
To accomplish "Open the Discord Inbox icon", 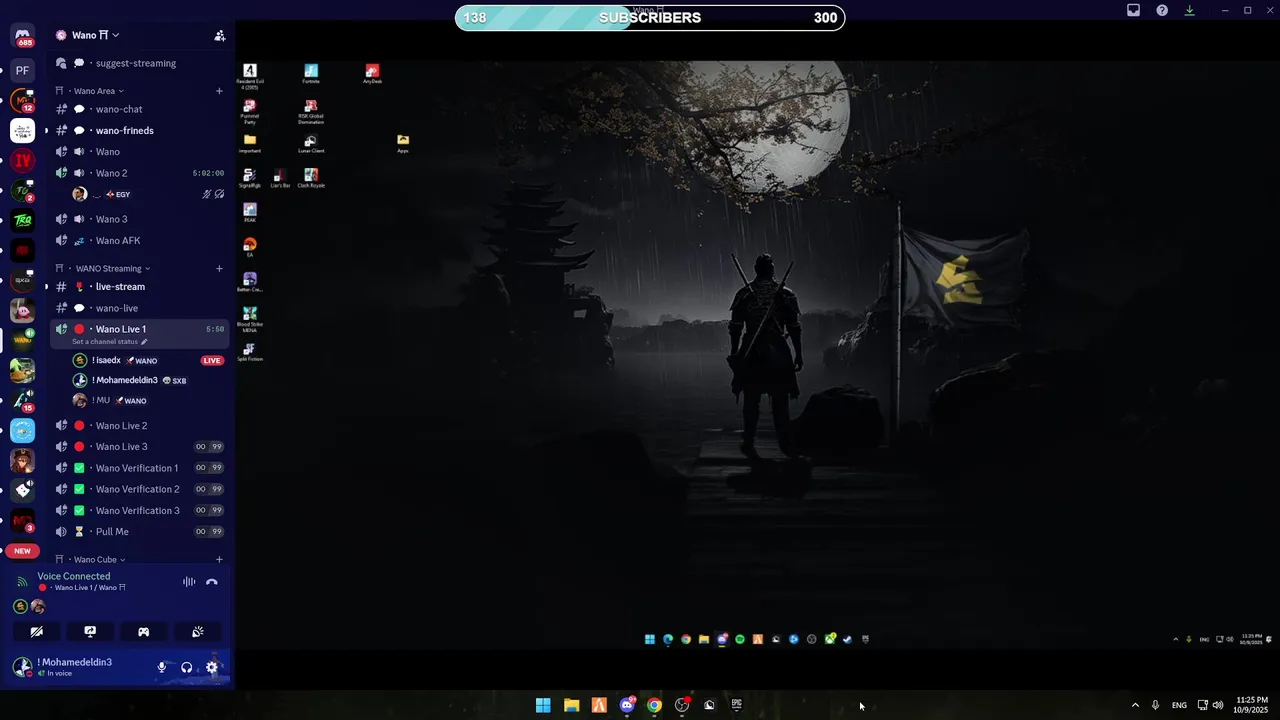I will click(1133, 10).
